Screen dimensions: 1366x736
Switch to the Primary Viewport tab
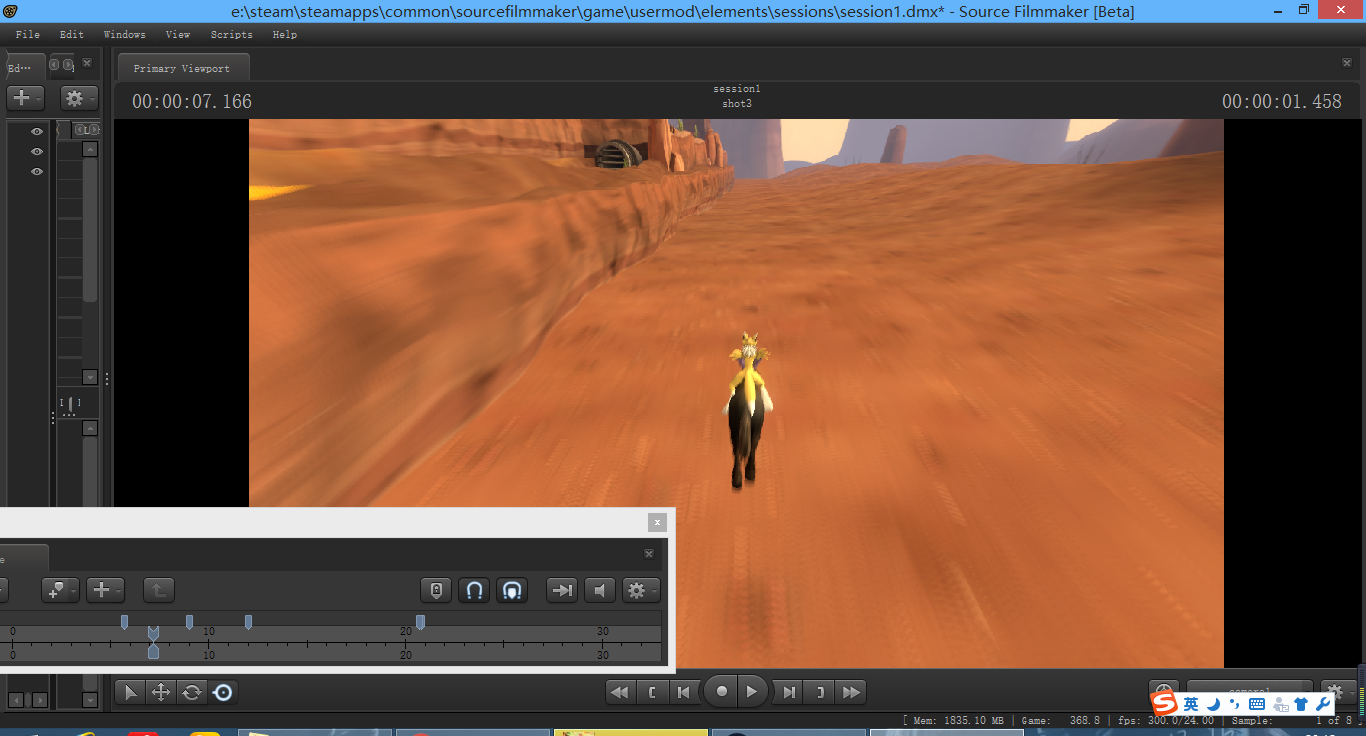pos(182,68)
